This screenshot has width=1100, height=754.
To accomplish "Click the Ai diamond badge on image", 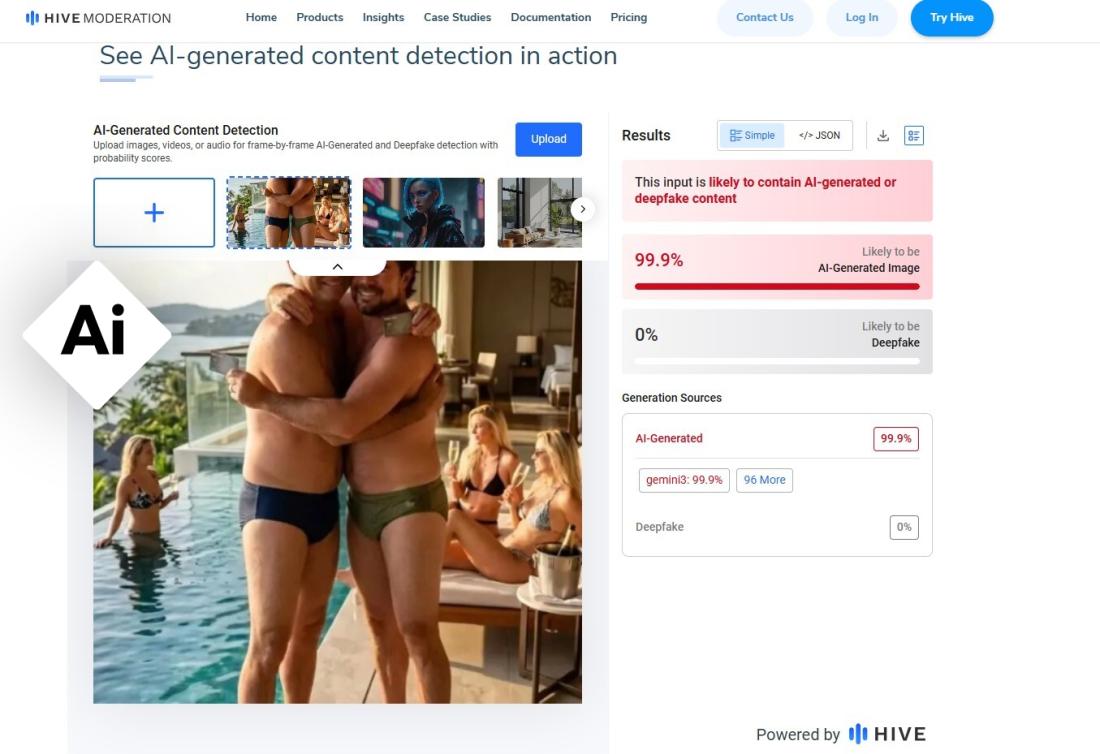I will pyautogui.click(x=97, y=335).
